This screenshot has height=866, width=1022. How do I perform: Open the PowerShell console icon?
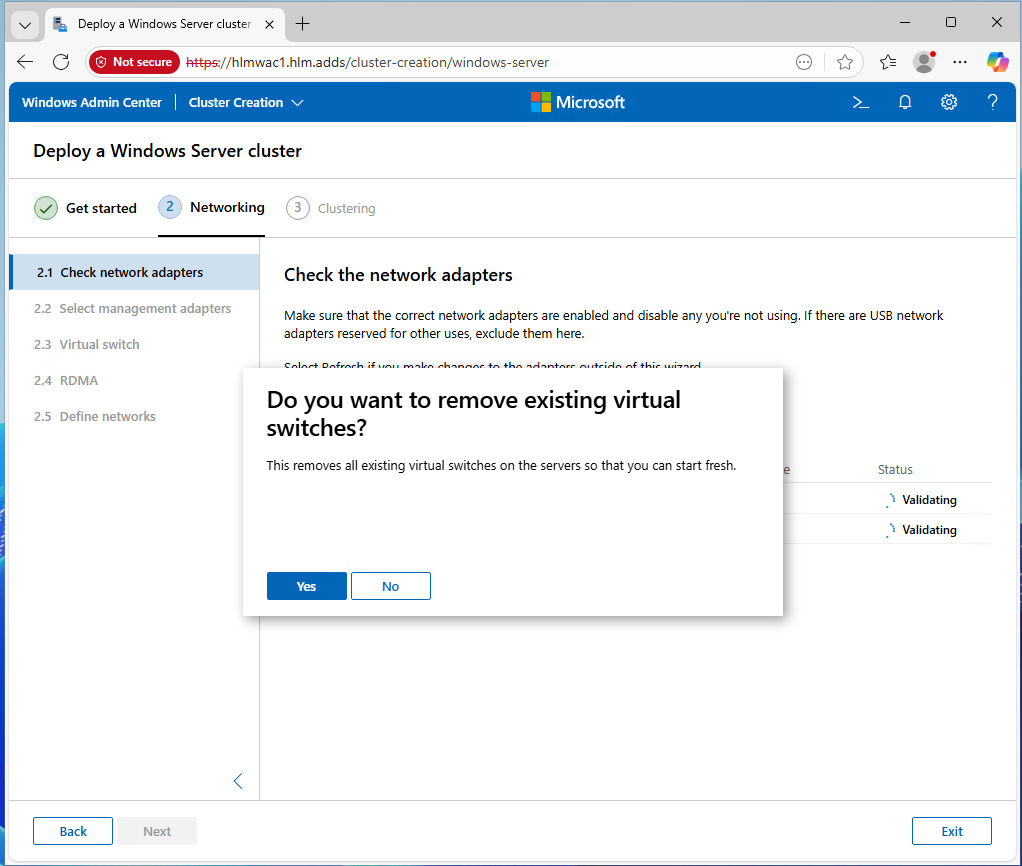coord(860,102)
